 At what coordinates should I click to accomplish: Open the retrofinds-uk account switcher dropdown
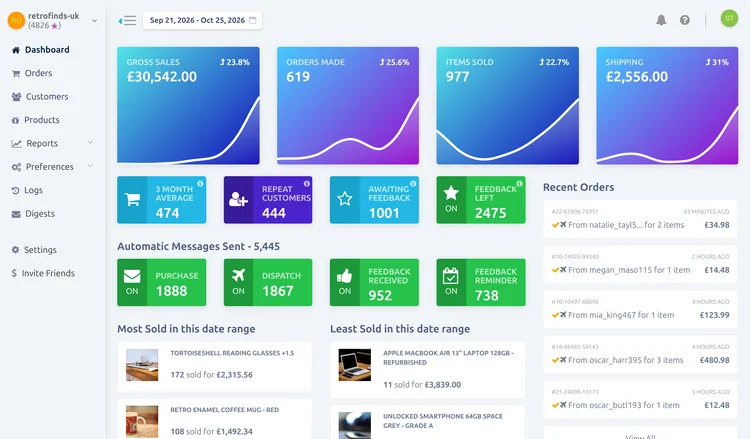click(94, 21)
